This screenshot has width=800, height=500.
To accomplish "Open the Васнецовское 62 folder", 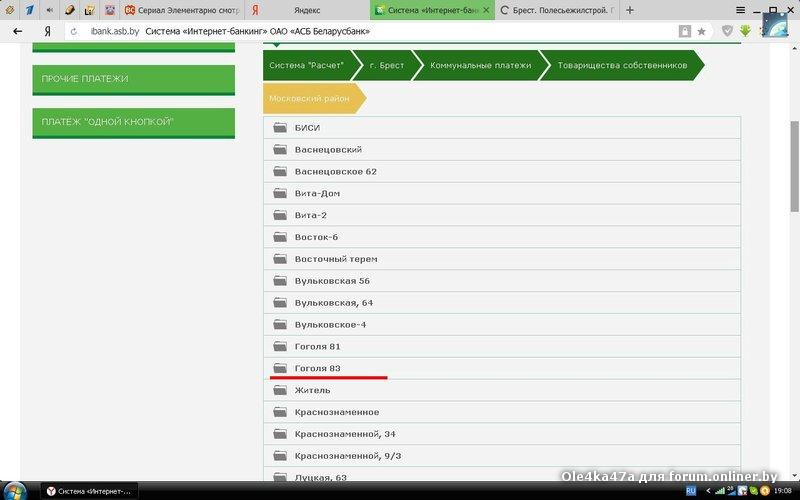I will tap(502, 171).
